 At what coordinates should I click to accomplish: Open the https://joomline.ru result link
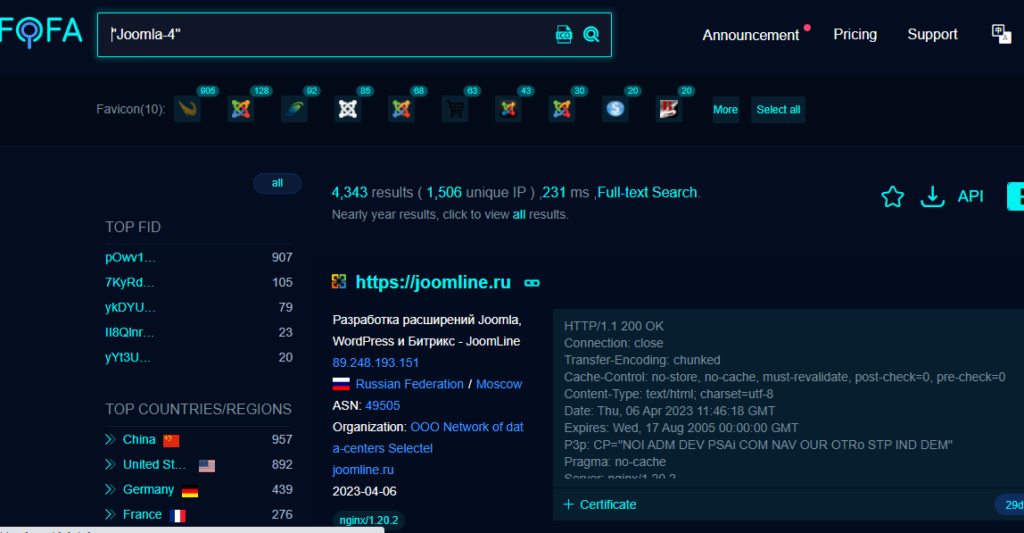pyautogui.click(x=433, y=283)
